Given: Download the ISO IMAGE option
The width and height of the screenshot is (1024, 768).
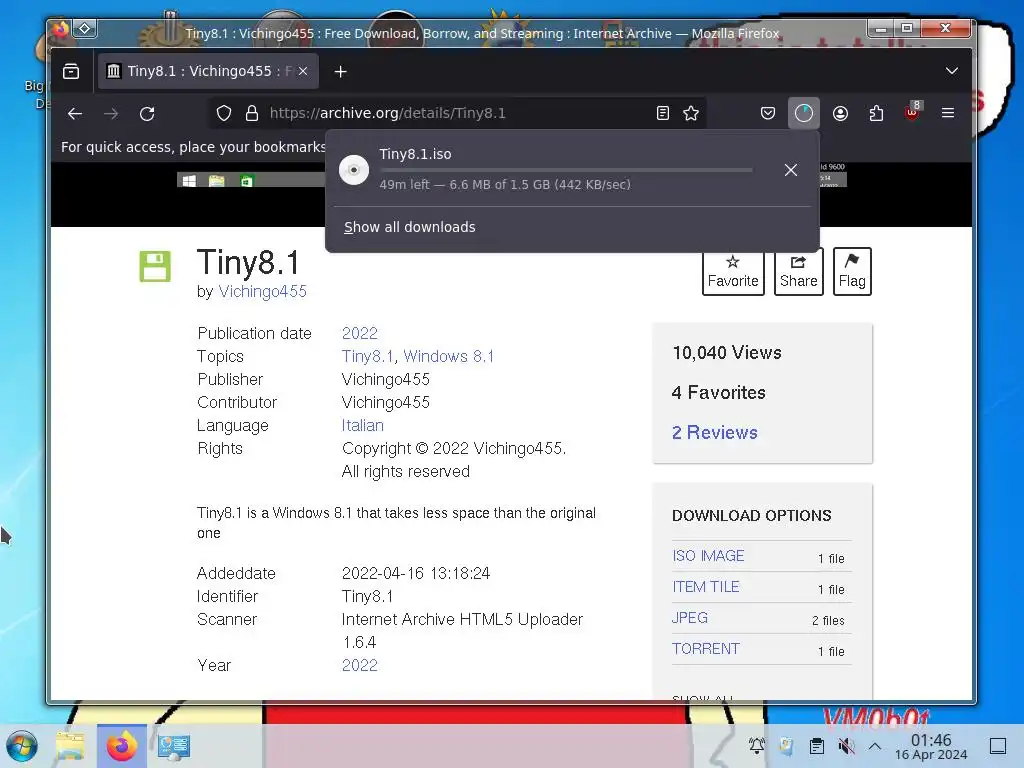Looking at the screenshot, I should point(708,556).
